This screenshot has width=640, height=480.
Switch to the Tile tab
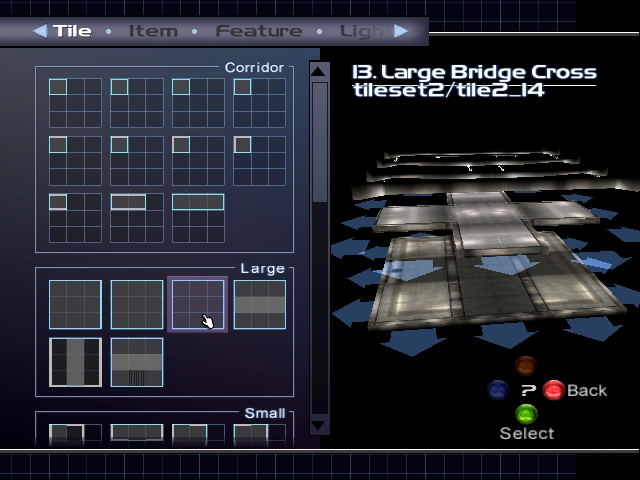pyautogui.click(x=72, y=31)
